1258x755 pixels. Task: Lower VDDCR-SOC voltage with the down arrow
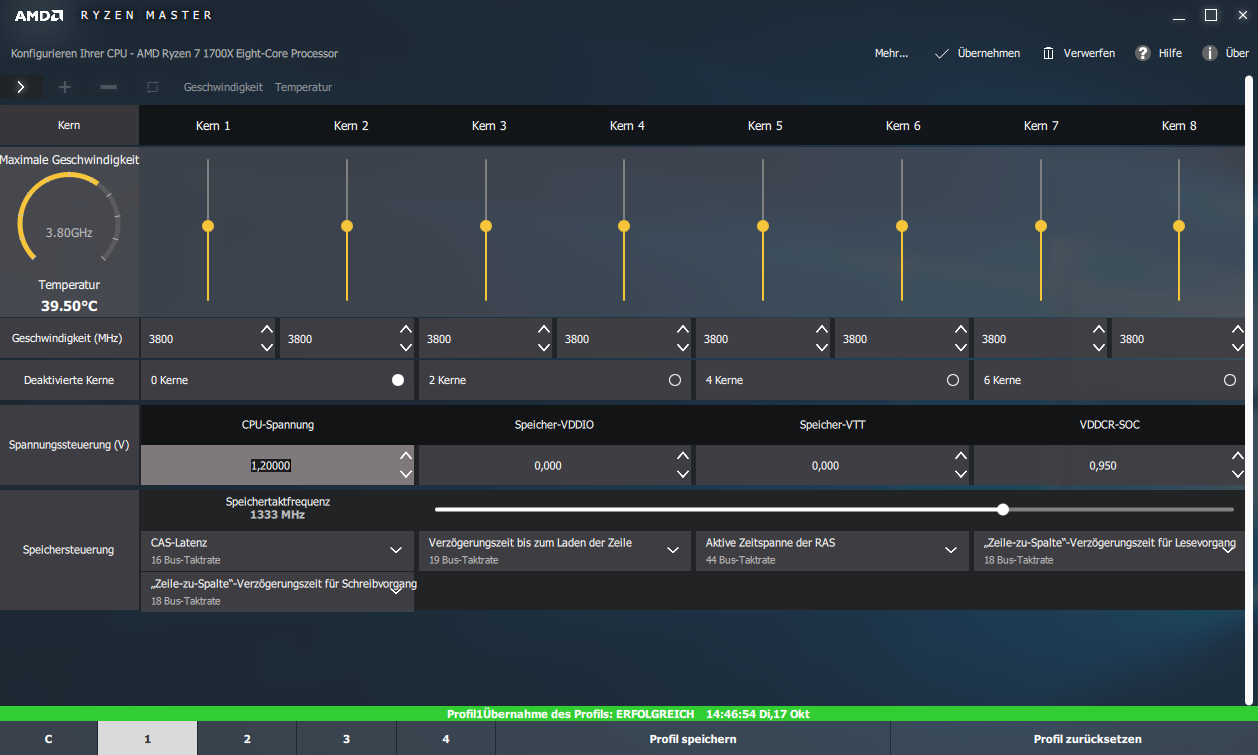[1239, 474]
